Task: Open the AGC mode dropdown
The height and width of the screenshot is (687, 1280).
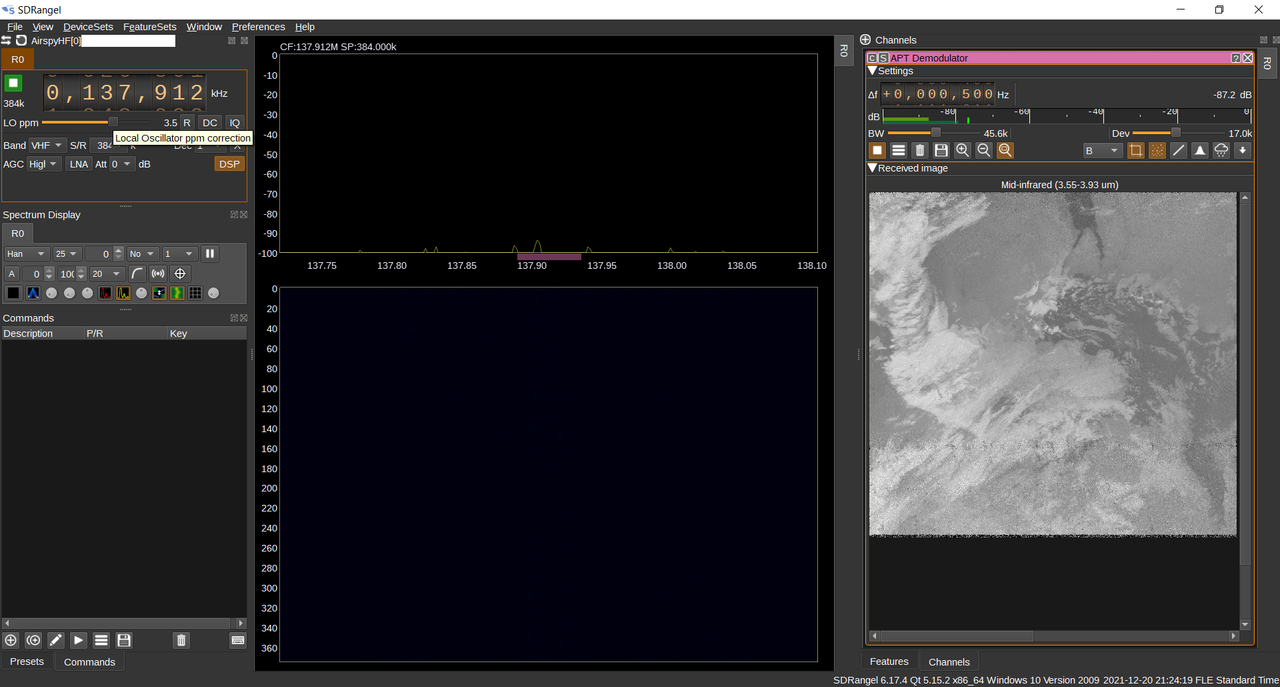Action: click(44, 164)
